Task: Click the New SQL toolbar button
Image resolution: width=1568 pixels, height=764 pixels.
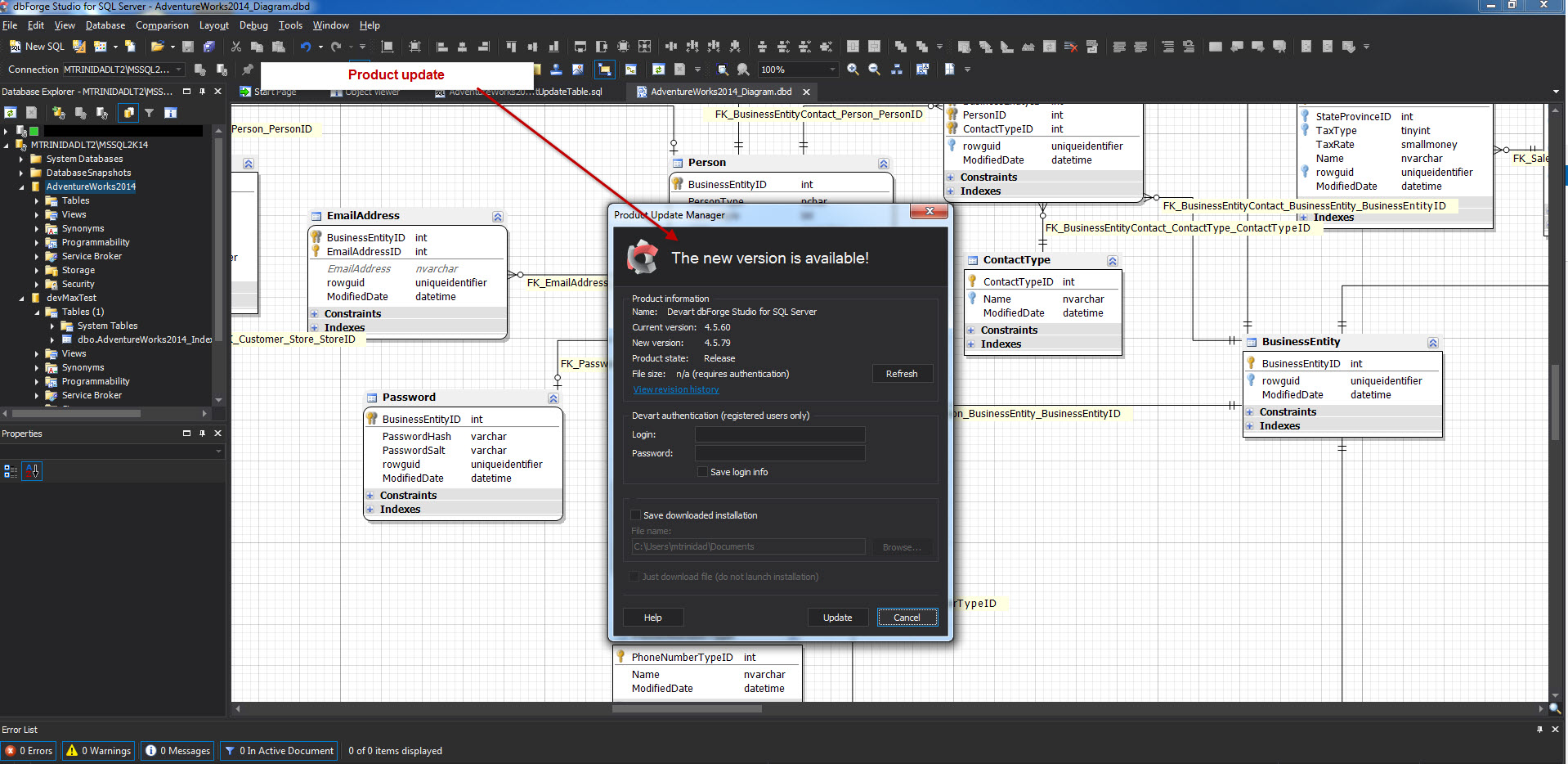Action: click(x=37, y=47)
